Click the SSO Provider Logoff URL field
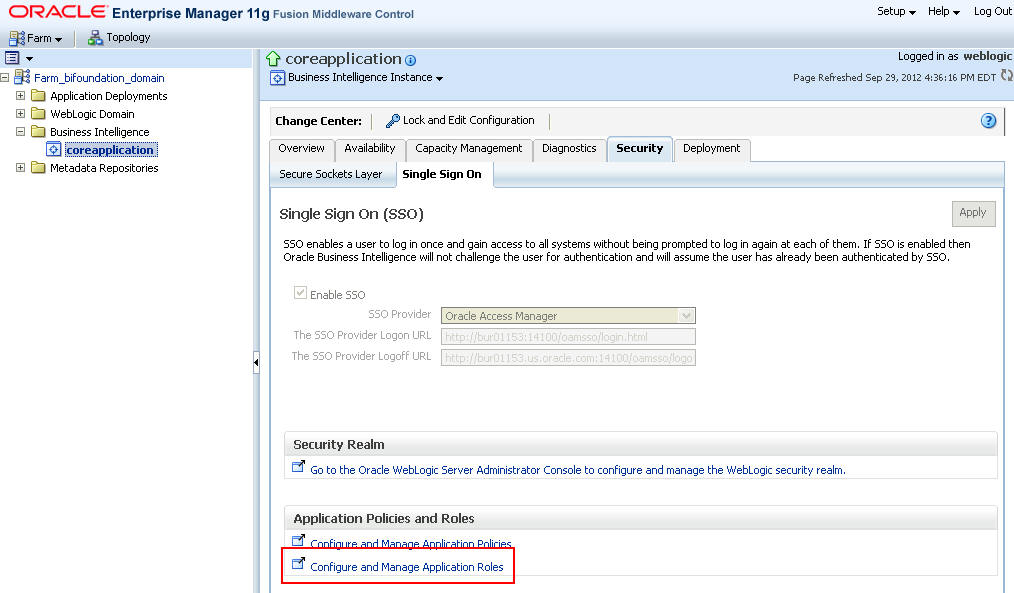This screenshot has width=1014, height=593. tap(568, 358)
